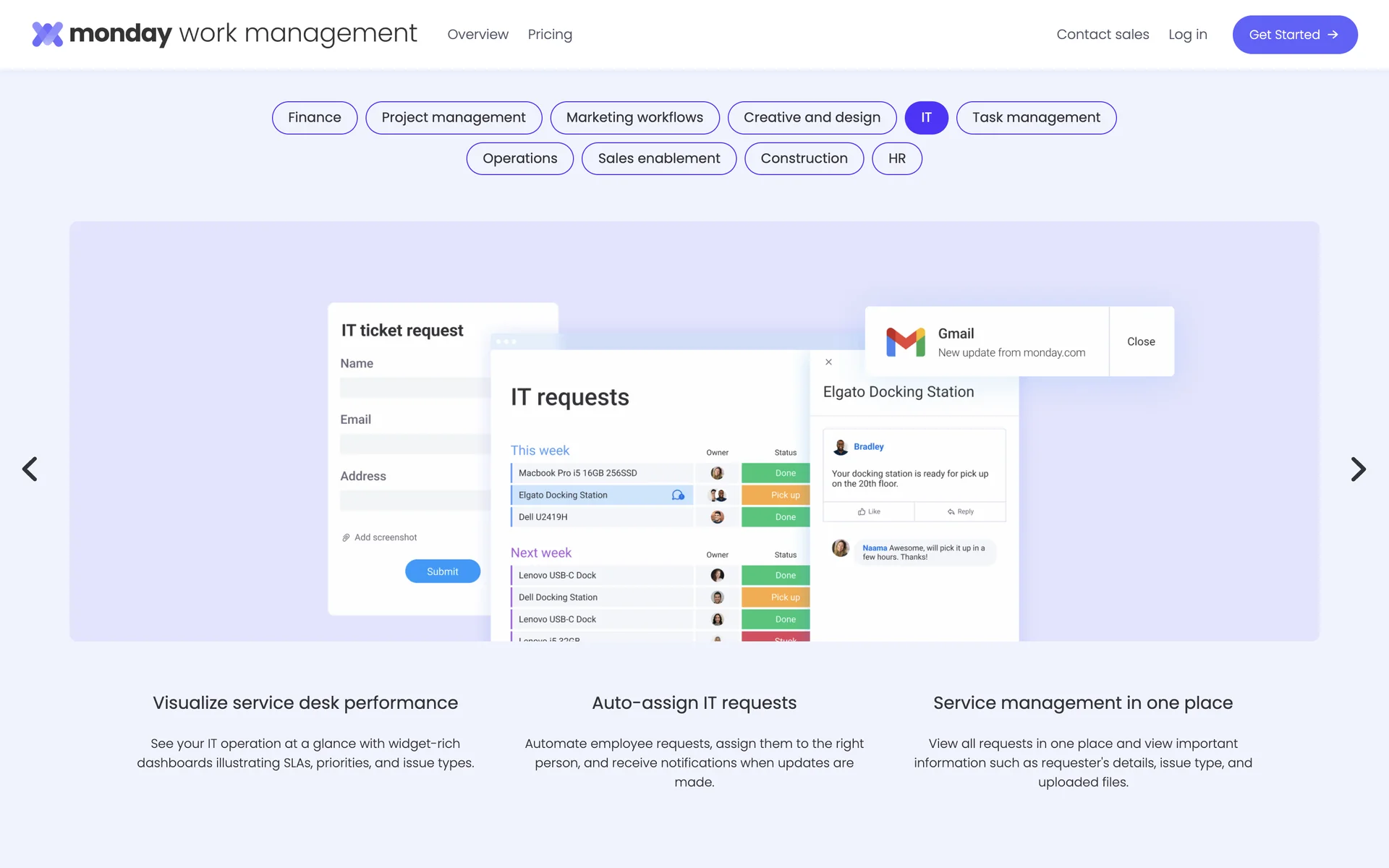The image size is (1389, 868).
Task: Click the Get Started button
Action: (x=1294, y=35)
